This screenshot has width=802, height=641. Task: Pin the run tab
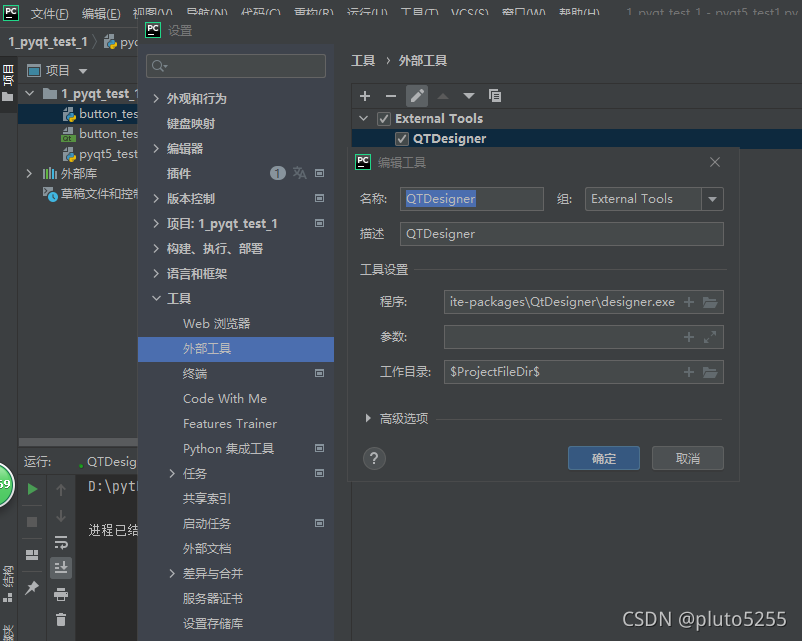click(x=32, y=587)
